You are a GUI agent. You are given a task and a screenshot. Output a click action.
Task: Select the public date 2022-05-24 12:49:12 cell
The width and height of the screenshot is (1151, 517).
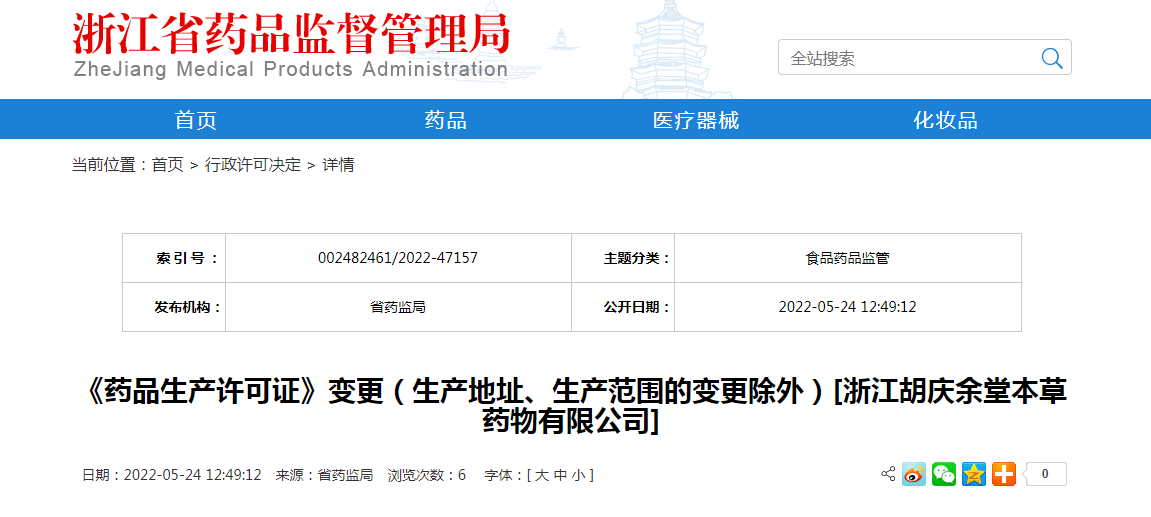tap(847, 307)
